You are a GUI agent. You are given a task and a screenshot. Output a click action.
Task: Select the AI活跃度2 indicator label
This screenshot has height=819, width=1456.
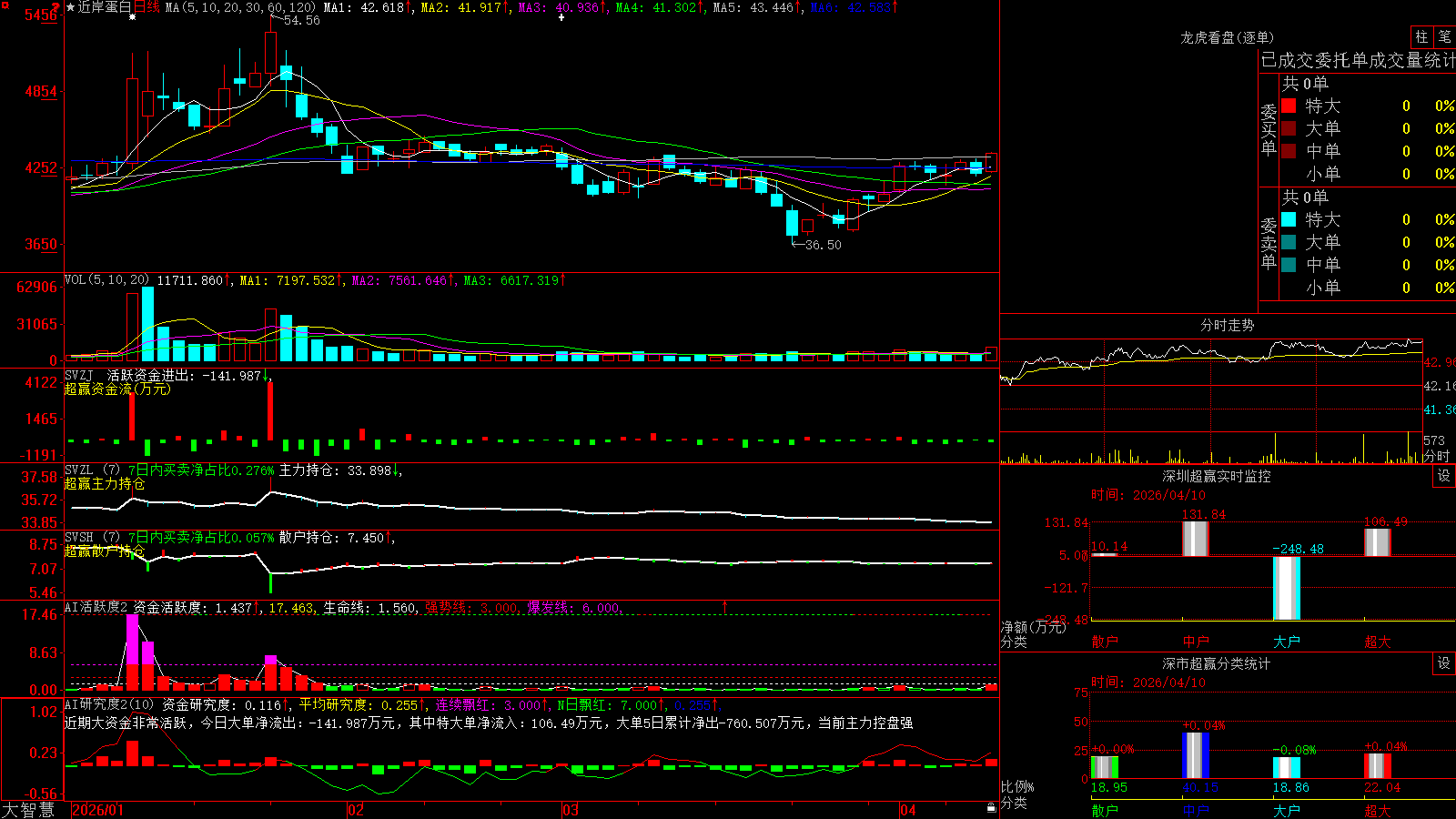tap(96, 608)
